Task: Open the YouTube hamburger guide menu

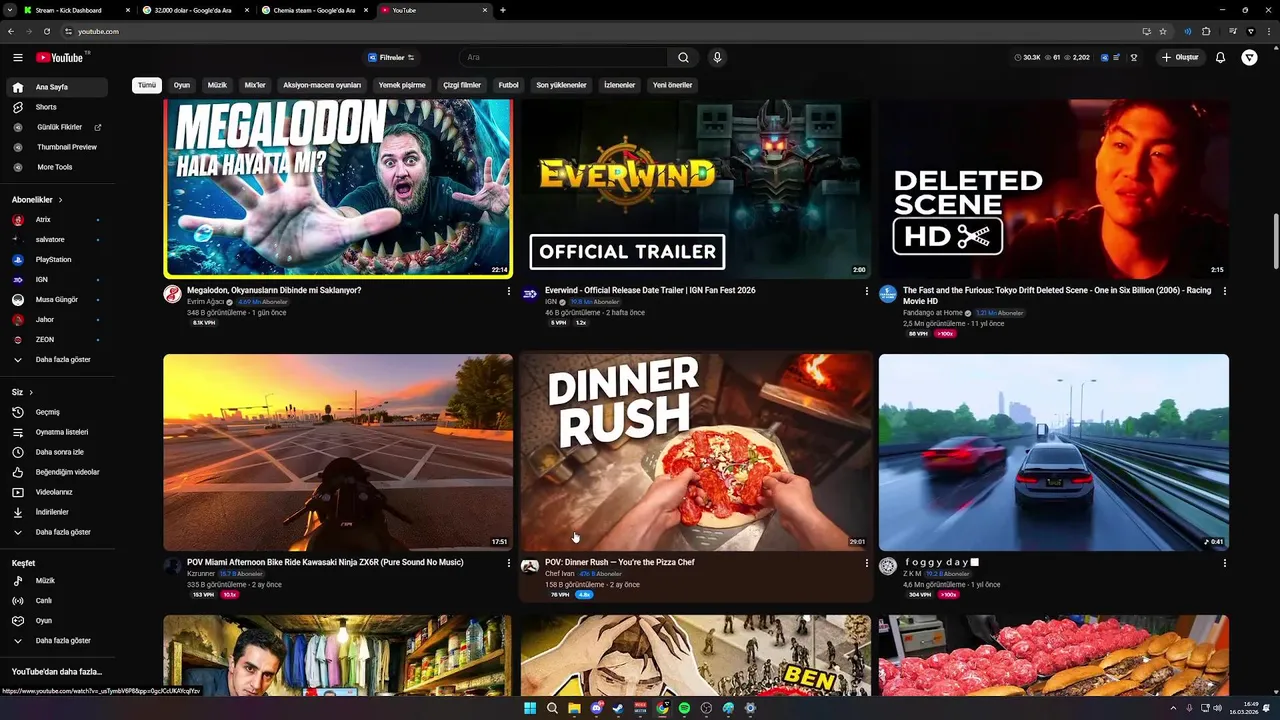Action: tap(17, 58)
